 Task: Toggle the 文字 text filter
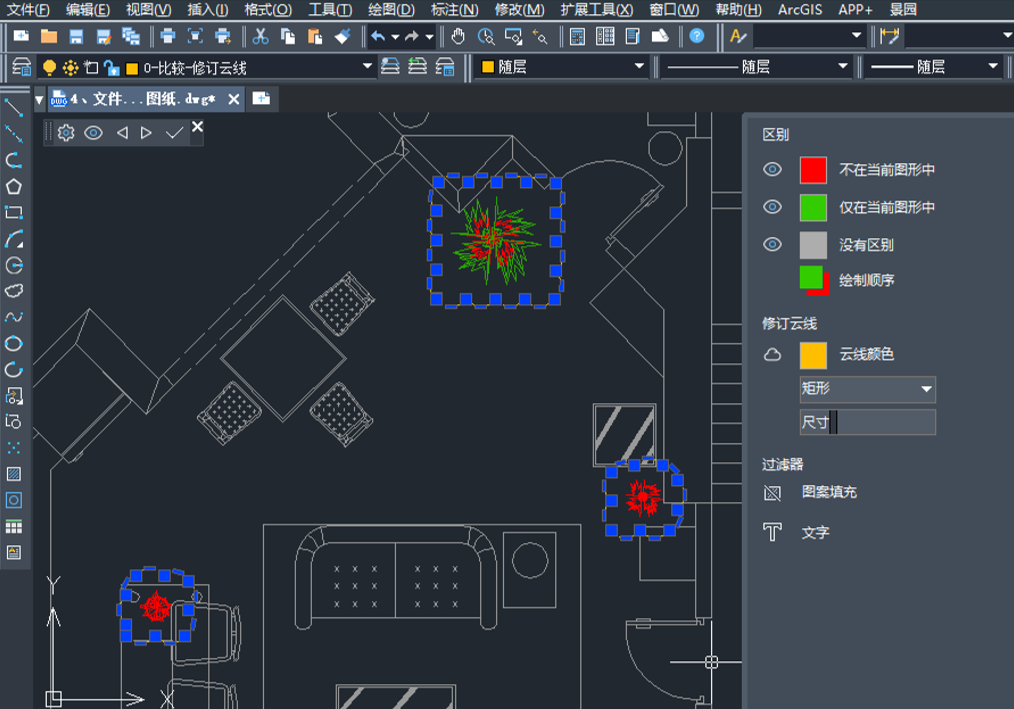point(772,532)
